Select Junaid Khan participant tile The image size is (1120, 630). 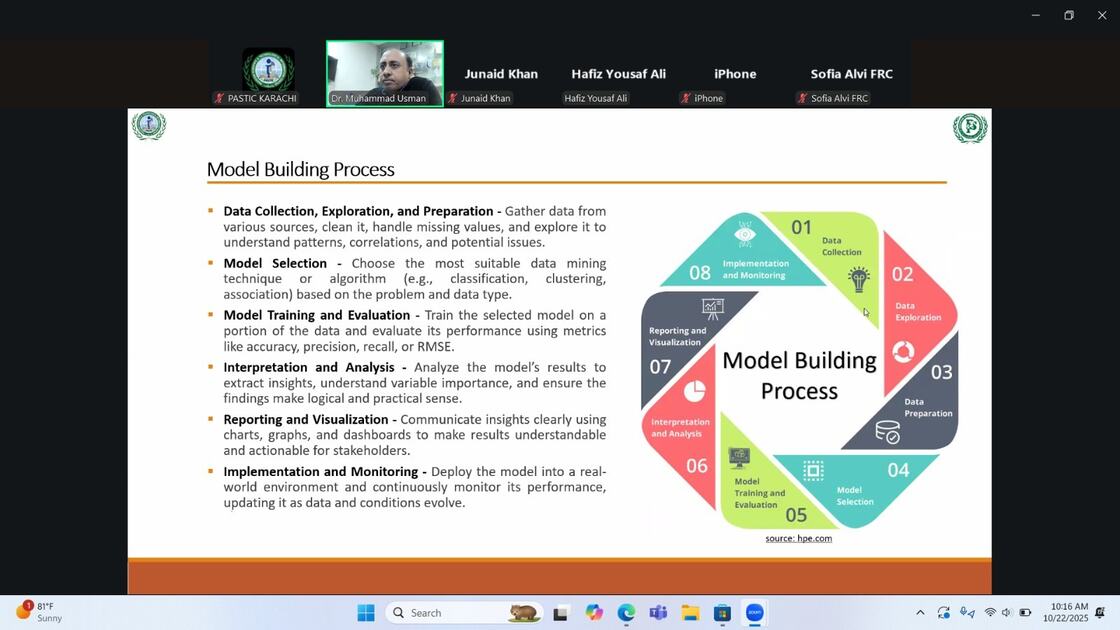click(x=501, y=75)
